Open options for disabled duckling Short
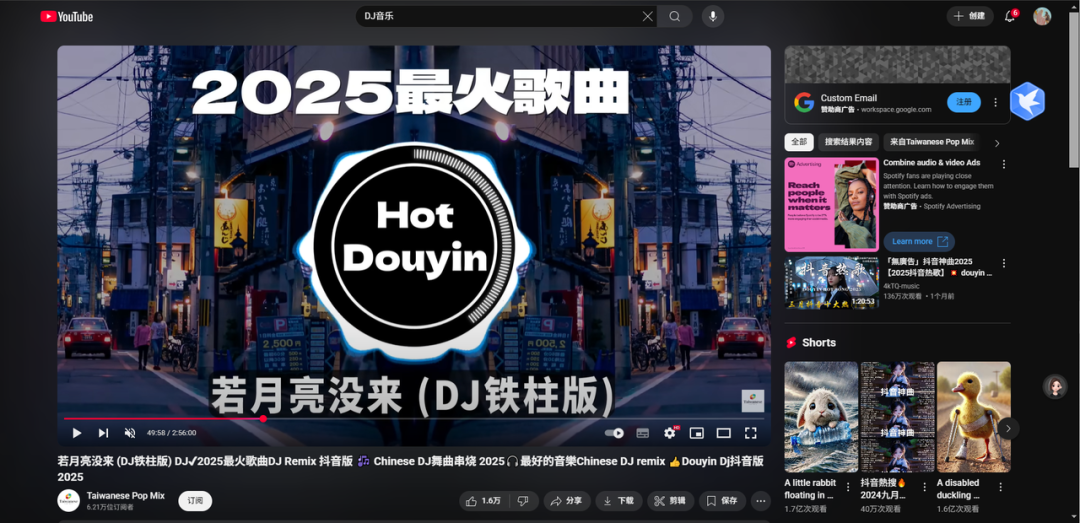The image size is (1080, 523). [1001, 487]
